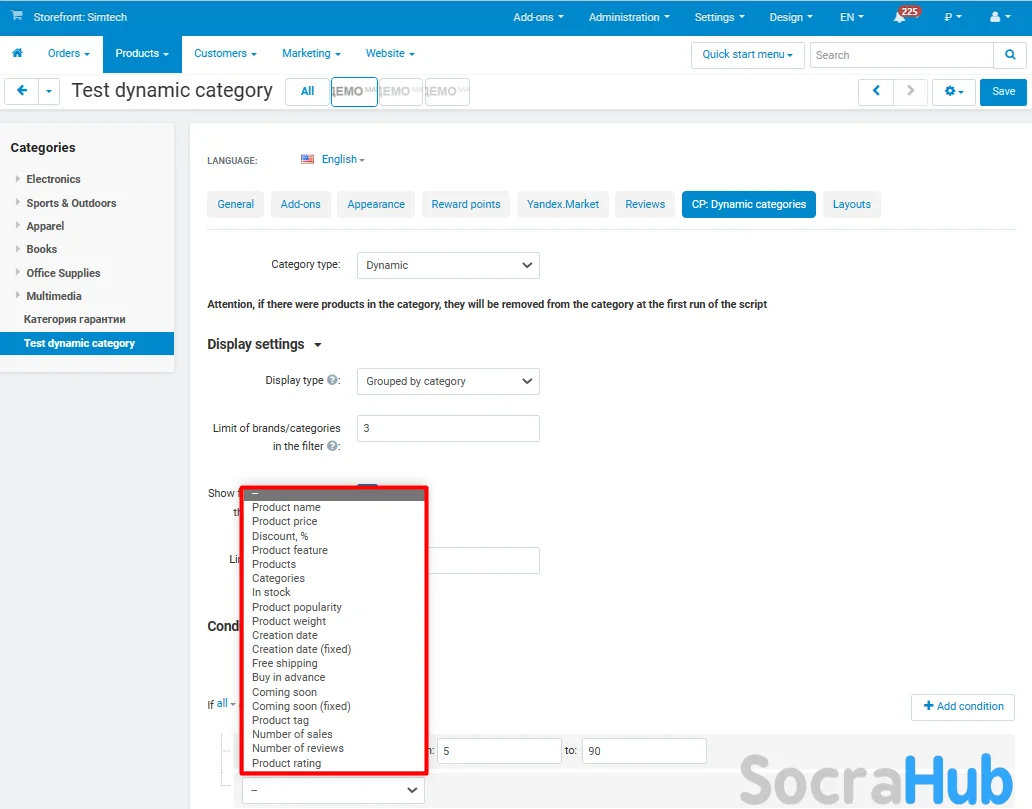The height and width of the screenshot is (809, 1032).
Task: Click the Search input field
Action: click(x=901, y=55)
